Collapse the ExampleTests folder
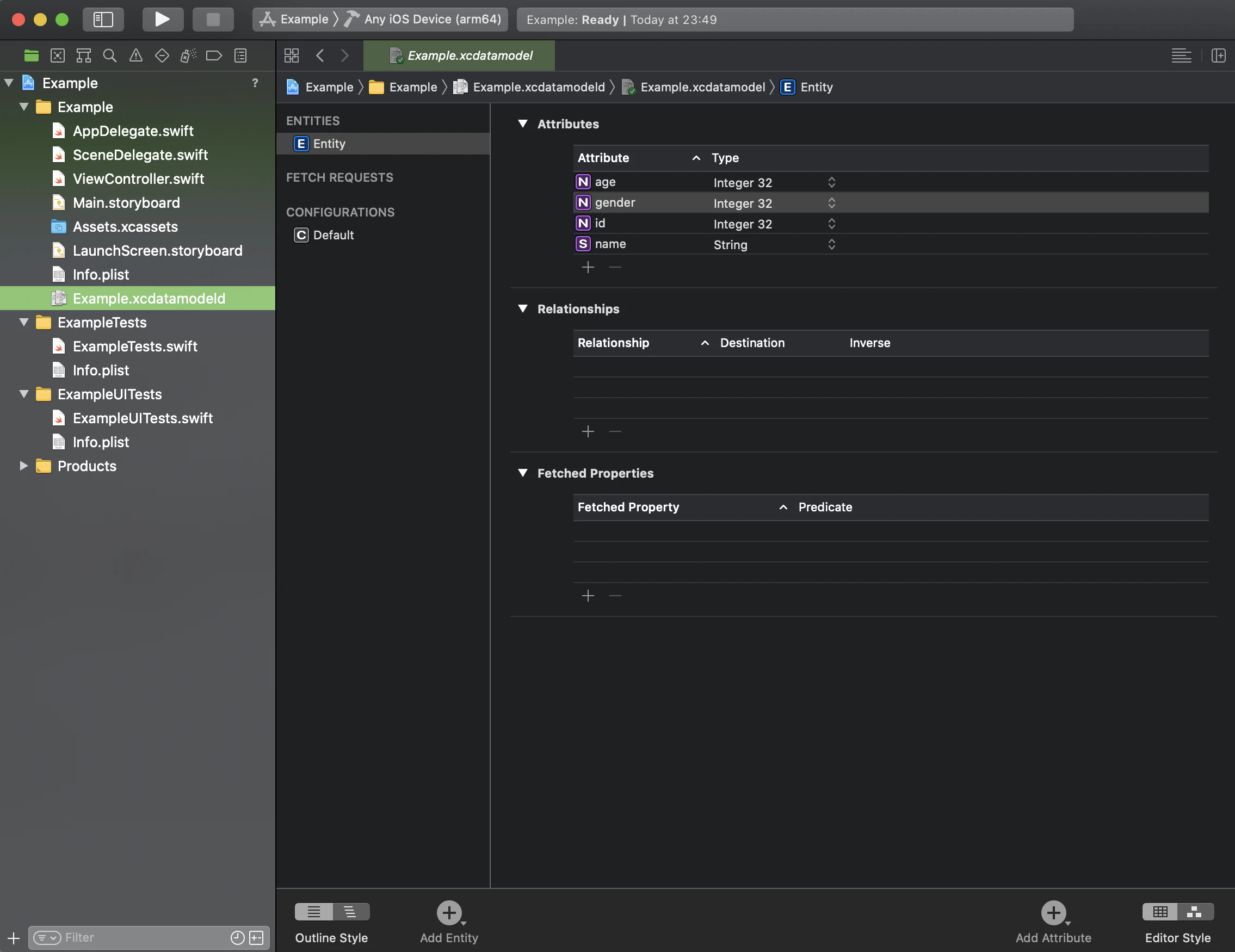The width and height of the screenshot is (1235, 952). pyautogui.click(x=24, y=322)
